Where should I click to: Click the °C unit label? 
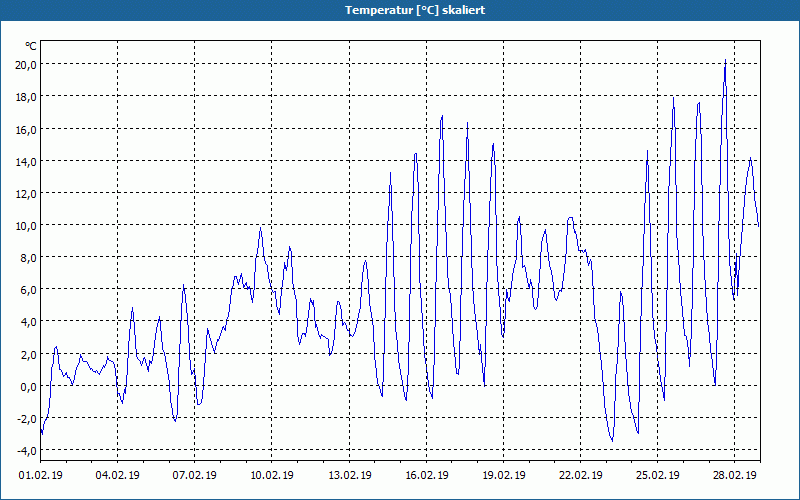tap(31, 46)
